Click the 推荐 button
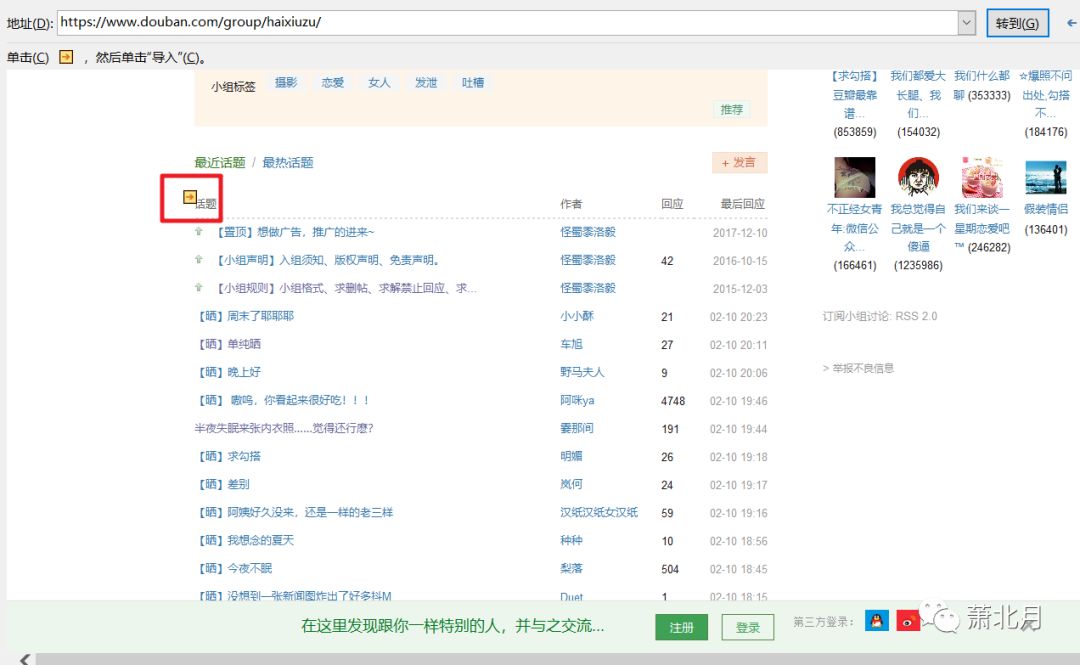Image resolution: width=1080 pixels, height=665 pixels. click(731, 109)
